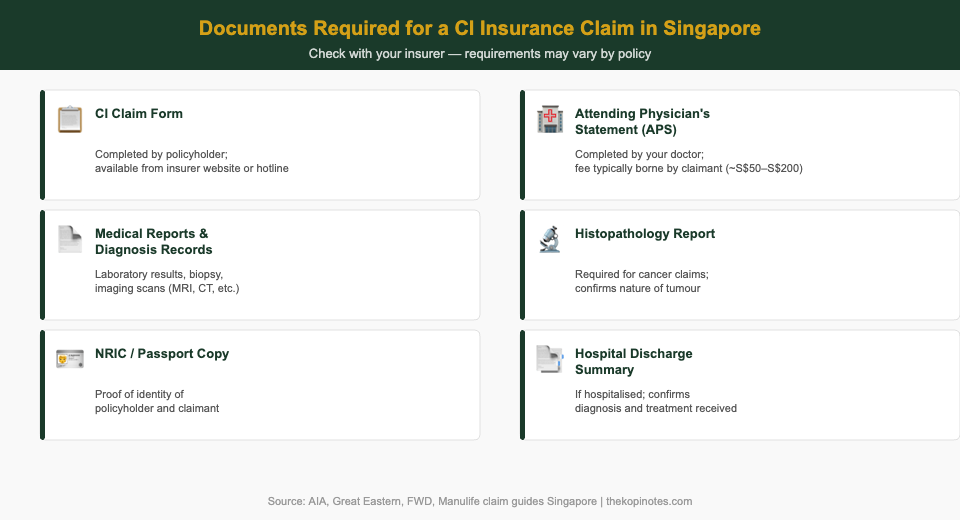Screen dimensions: 960x520
Task: Click text 'available from insurer website or hotline'
Action: pyautogui.click(x=192, y=168)
